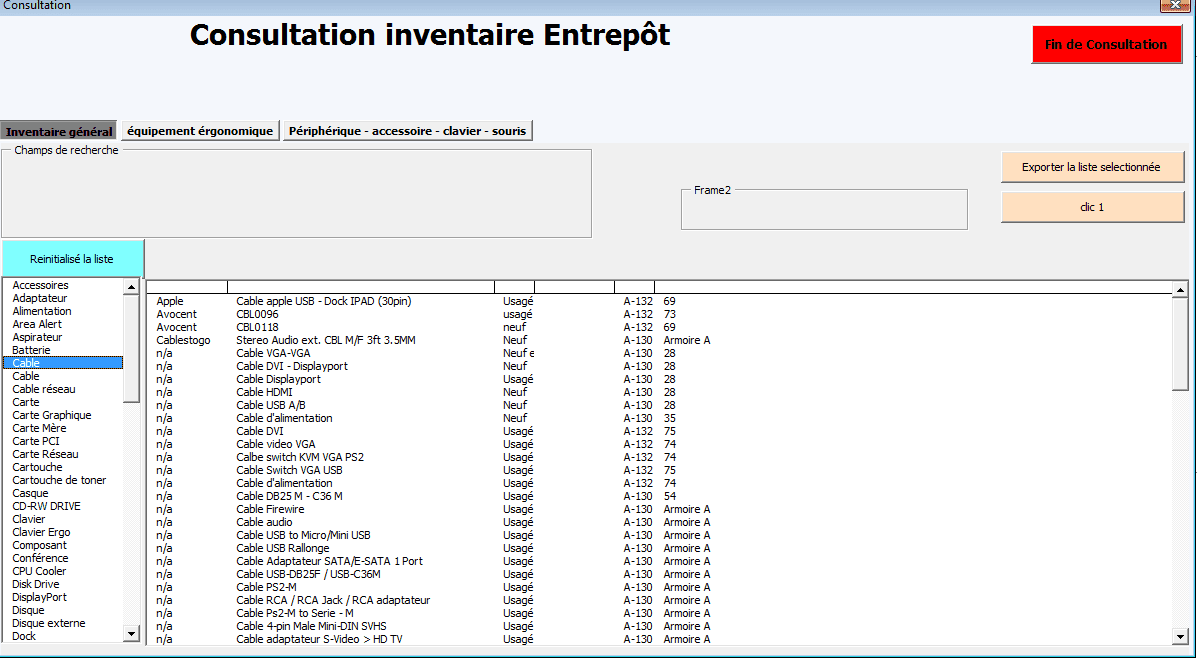The width and height of the screenshot is (1197, 658).
Task: Click inventory results scrollbar down arrow
Action: [1180, 635]
